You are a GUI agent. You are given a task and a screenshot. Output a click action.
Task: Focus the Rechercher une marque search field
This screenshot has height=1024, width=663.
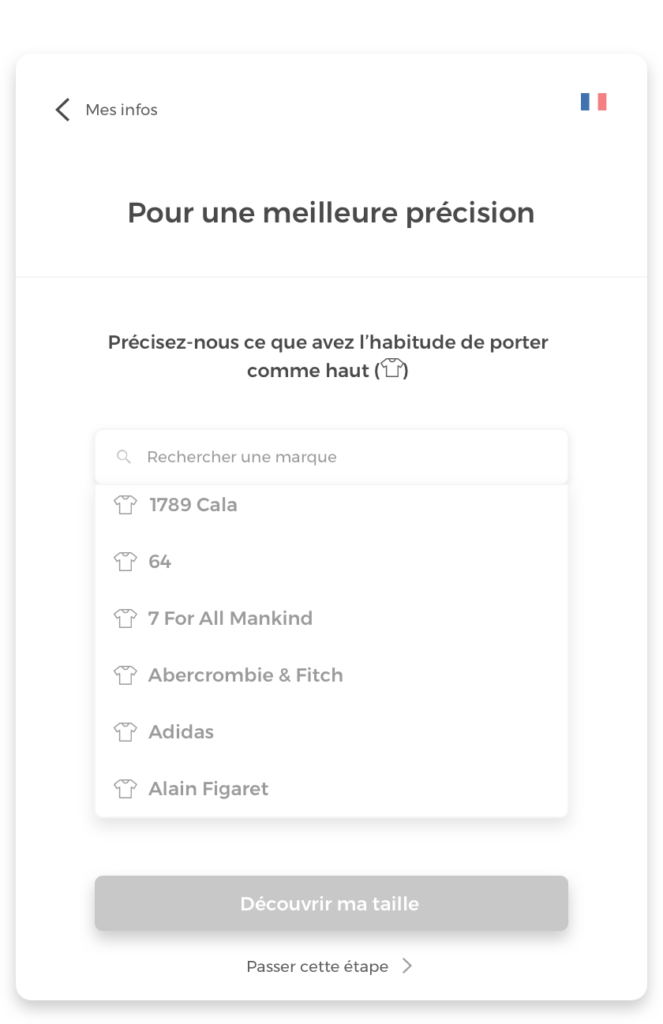340,457
